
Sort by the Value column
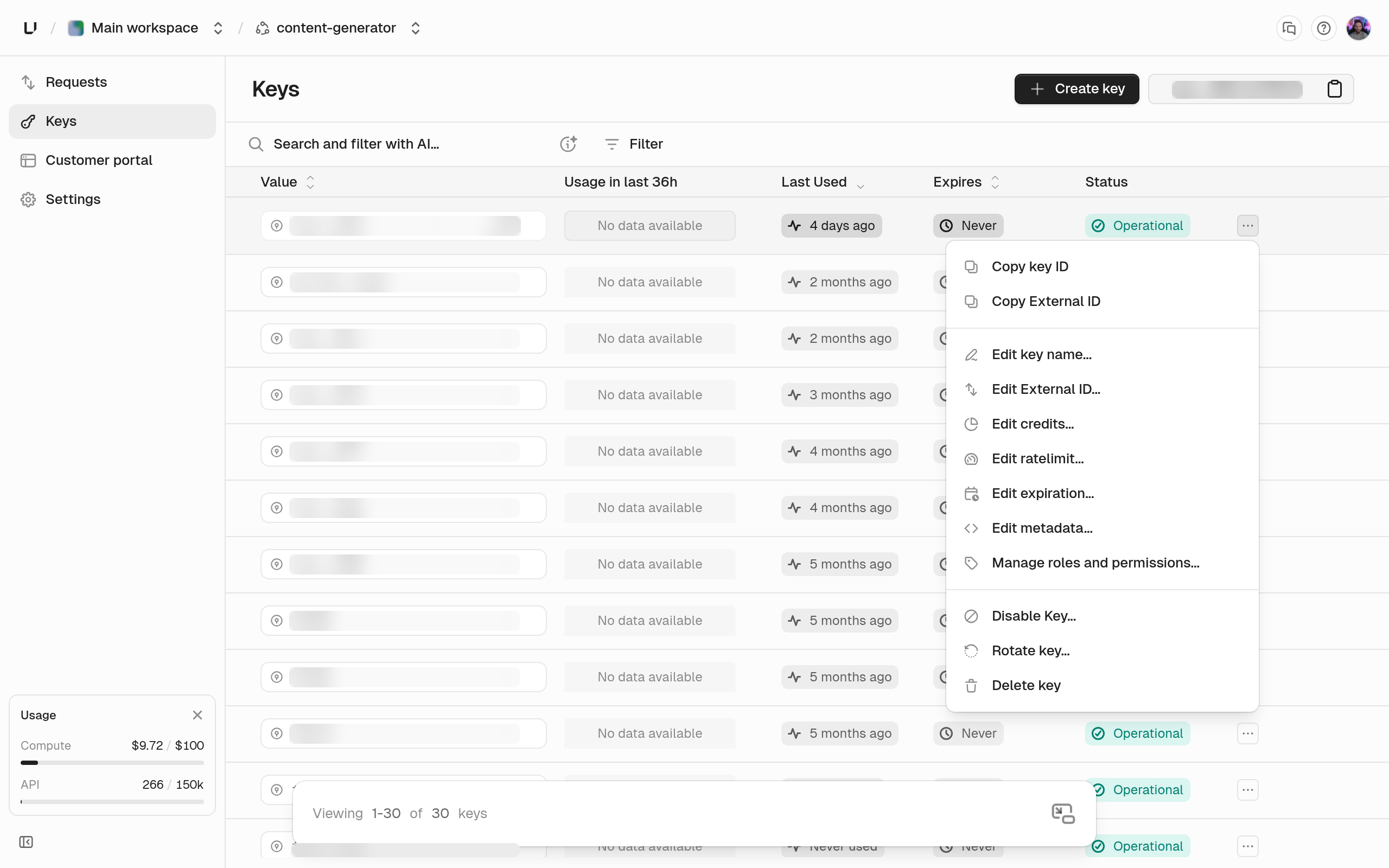tap(288, 182)
